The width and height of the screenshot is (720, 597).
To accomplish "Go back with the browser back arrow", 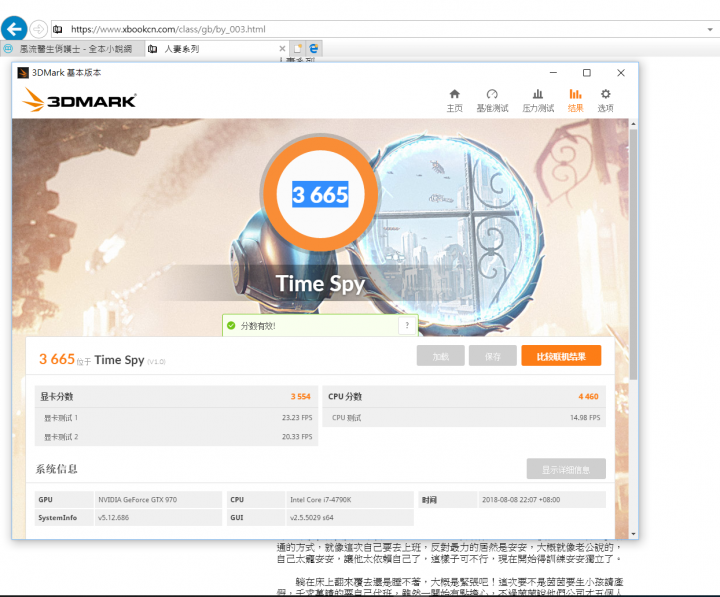I will [x=14, y=29].
